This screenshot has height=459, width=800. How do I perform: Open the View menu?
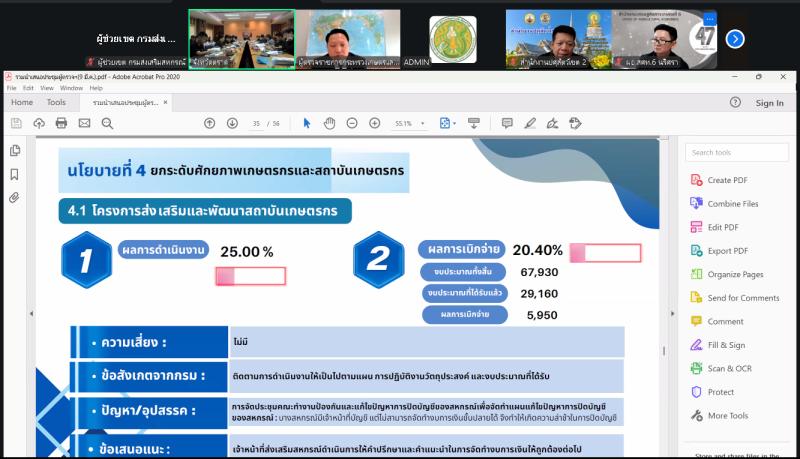pos(48,88)
